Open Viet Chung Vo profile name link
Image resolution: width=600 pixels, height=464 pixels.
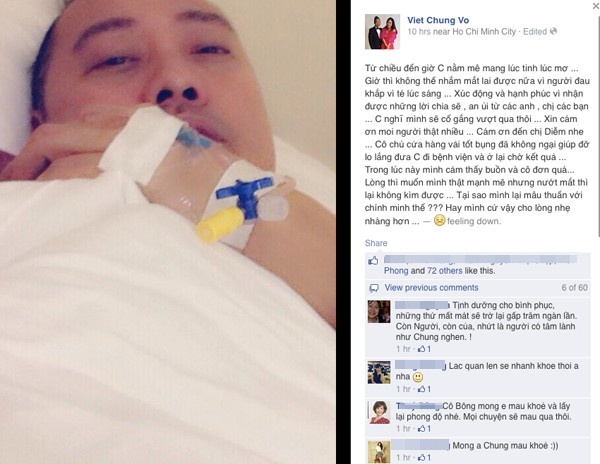(x=438, y=20)
